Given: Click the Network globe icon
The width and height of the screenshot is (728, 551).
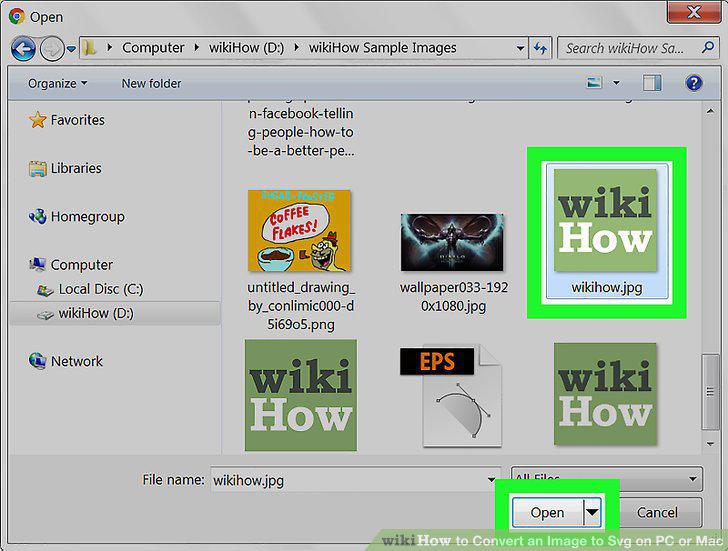Looking at the screenshot, I should (38, 361).
